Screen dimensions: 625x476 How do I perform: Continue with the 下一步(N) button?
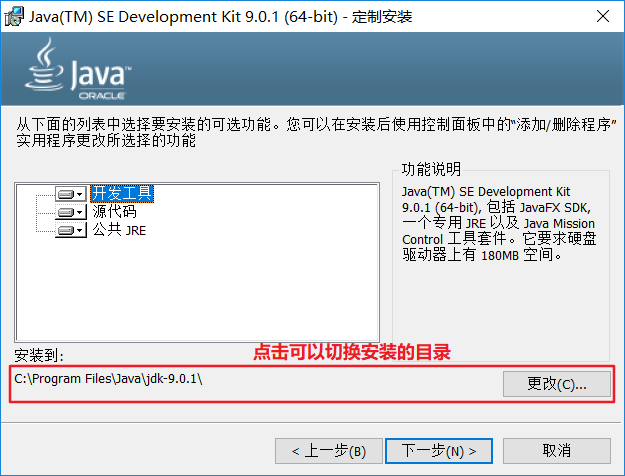439,451
